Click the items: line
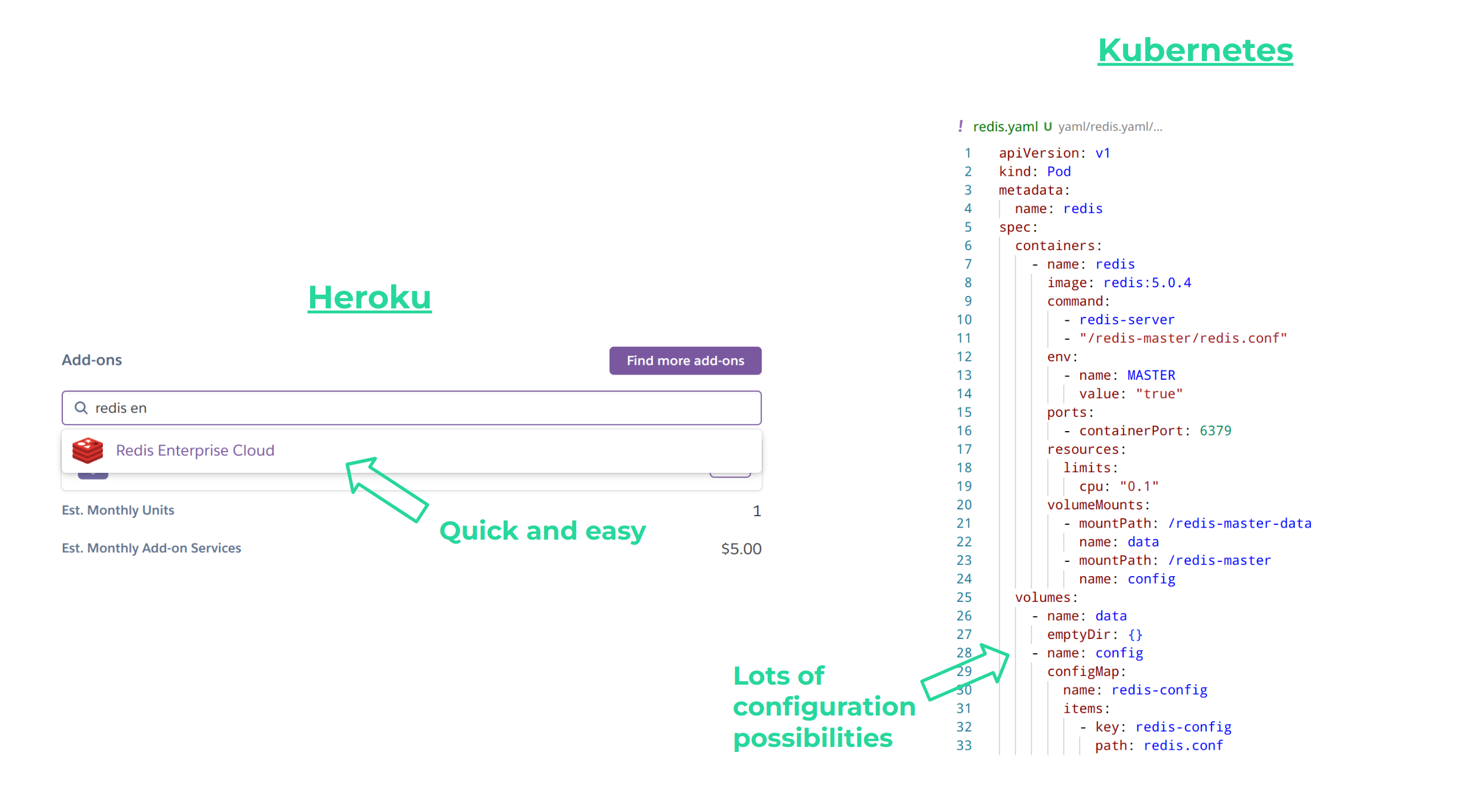 (1086, 709)
